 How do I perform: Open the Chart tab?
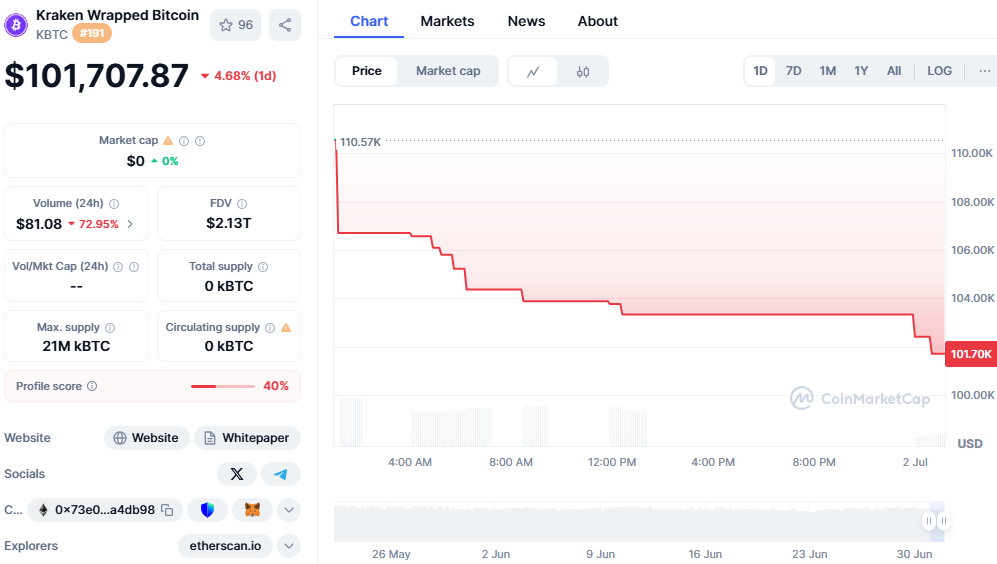point(369,21)
